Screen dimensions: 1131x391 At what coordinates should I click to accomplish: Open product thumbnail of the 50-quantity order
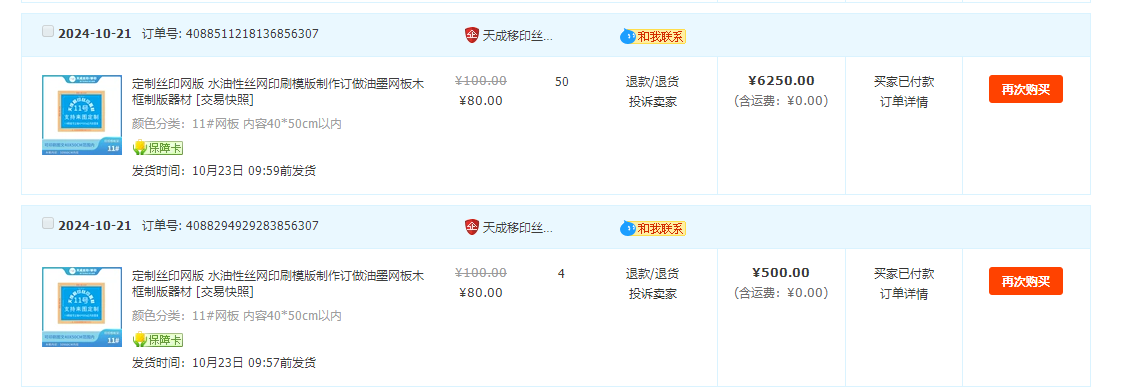coord(82,115)
